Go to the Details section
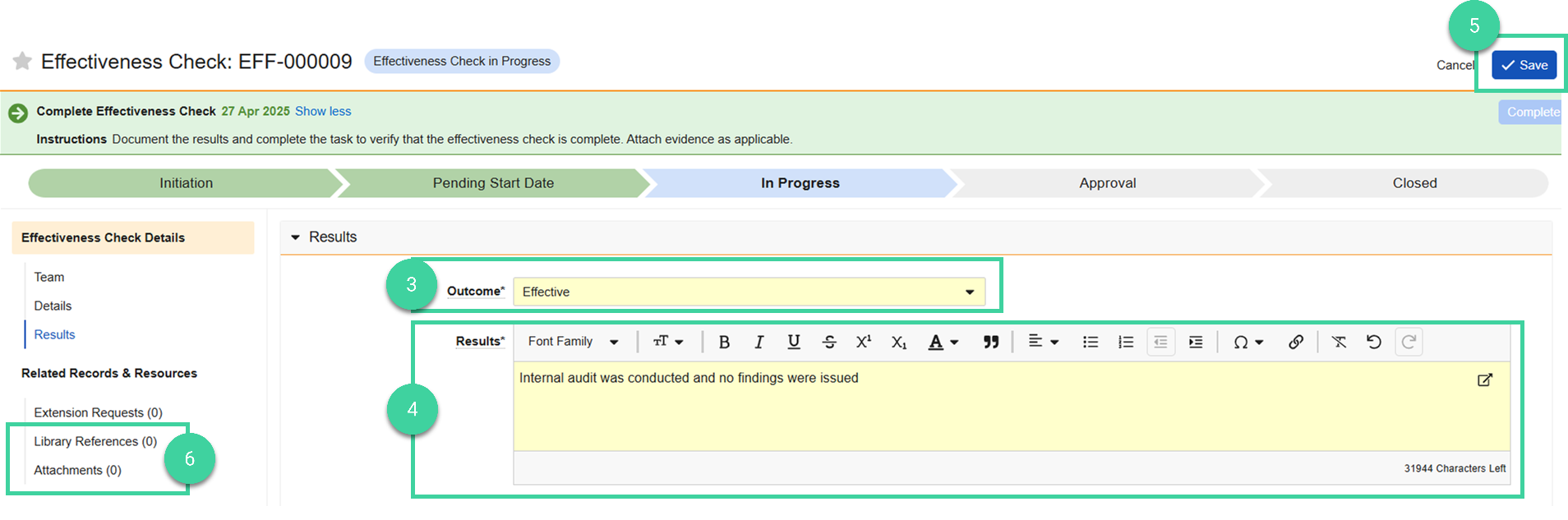Screen dimensions: 1568x520 [53, 306]
